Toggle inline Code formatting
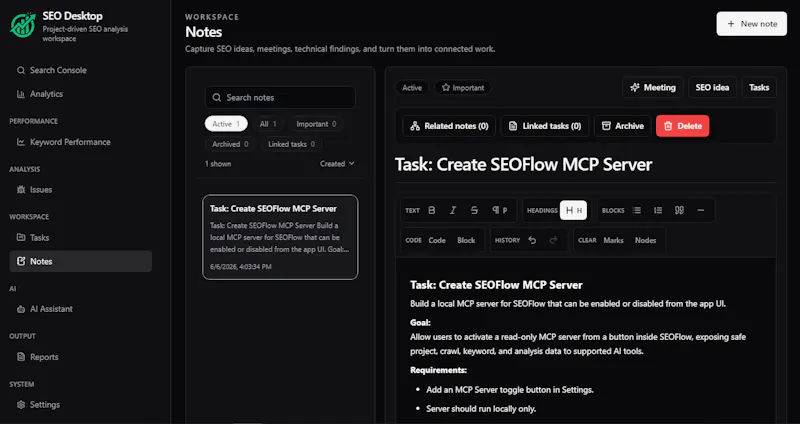Image resolution: width=800 pixels, height=424 pixels. [x=437, y=240]
